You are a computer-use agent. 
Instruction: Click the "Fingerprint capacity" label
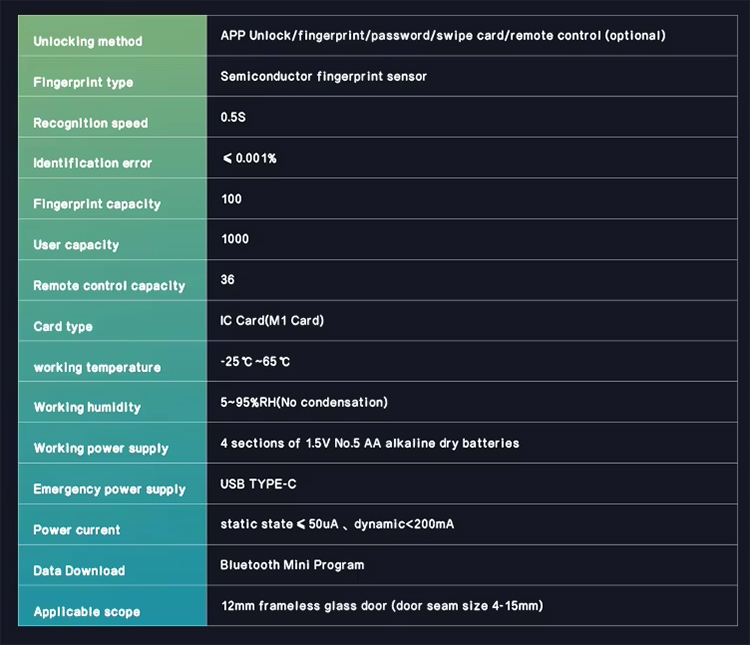click(96, 204)
